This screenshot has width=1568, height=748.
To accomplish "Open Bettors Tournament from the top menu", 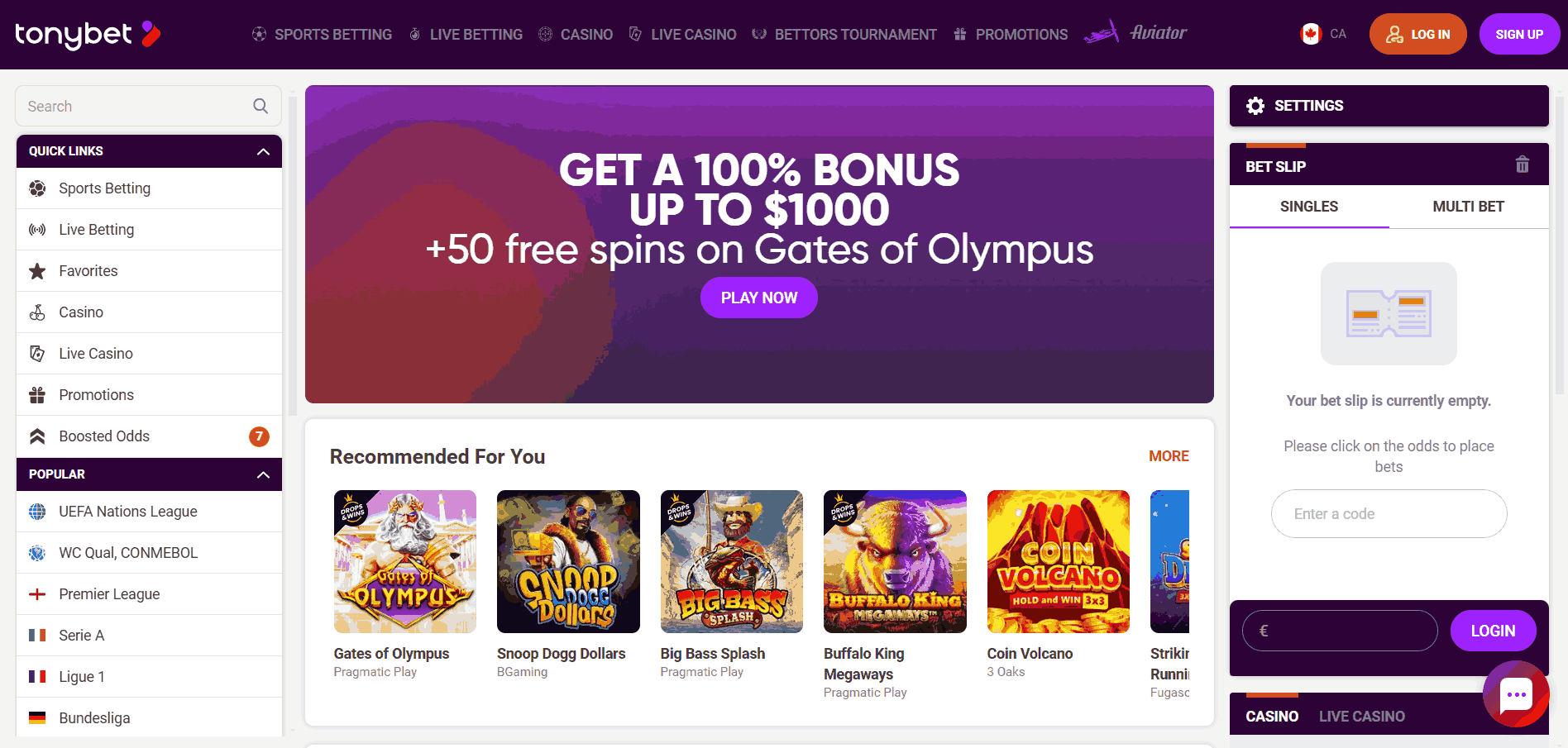I will coord(844,34).
